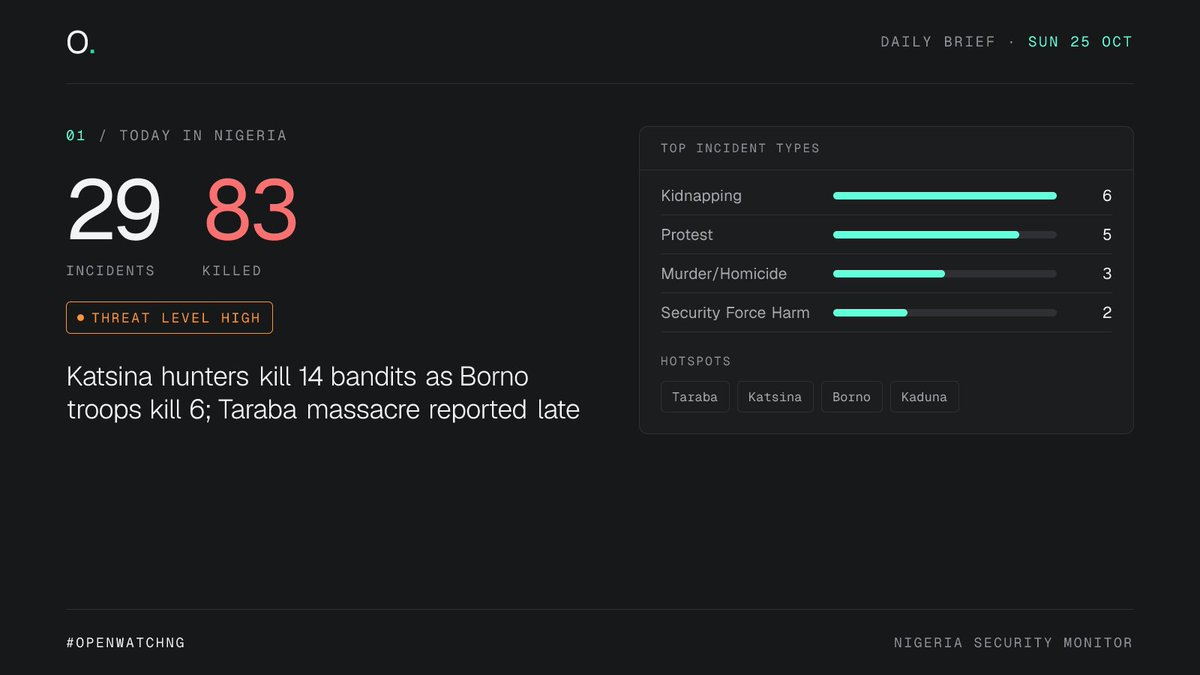This screenshot has height=675, width=1200.
Task: Select the TODAY IN NIGERIA section heading
Action: coord(203,135)
